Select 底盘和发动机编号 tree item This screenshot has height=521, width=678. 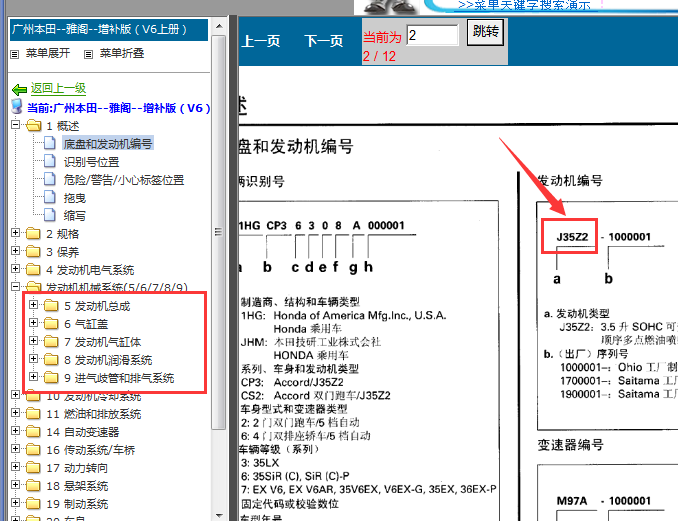108,144
